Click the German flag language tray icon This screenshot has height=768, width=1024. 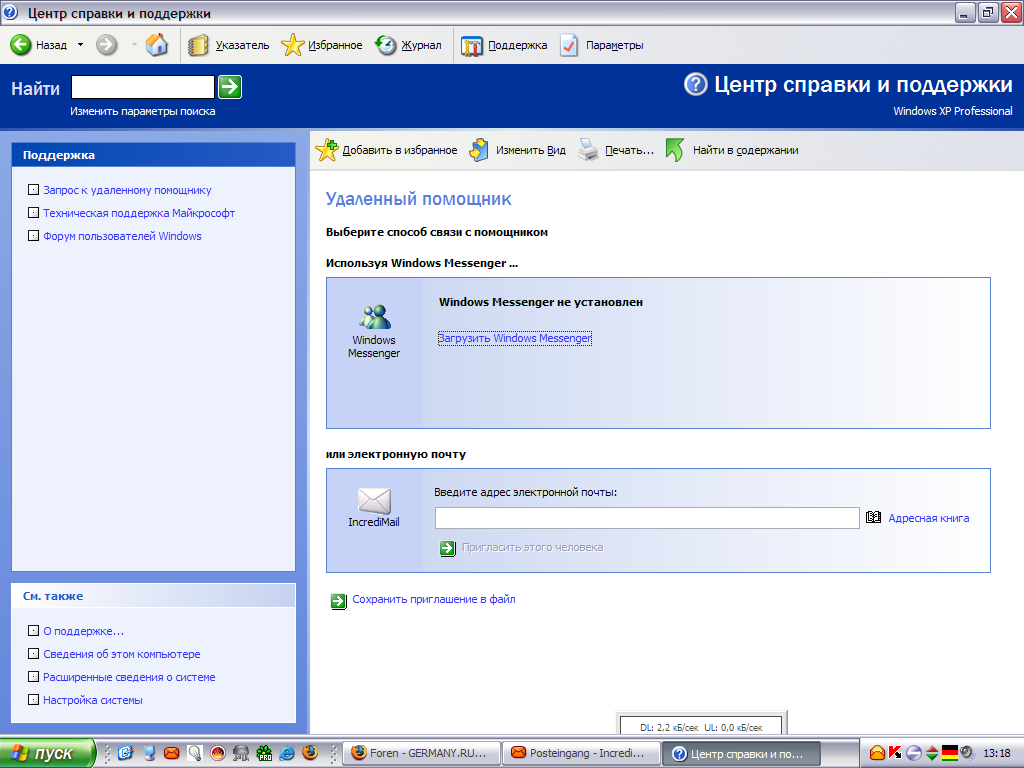[950, 753]
